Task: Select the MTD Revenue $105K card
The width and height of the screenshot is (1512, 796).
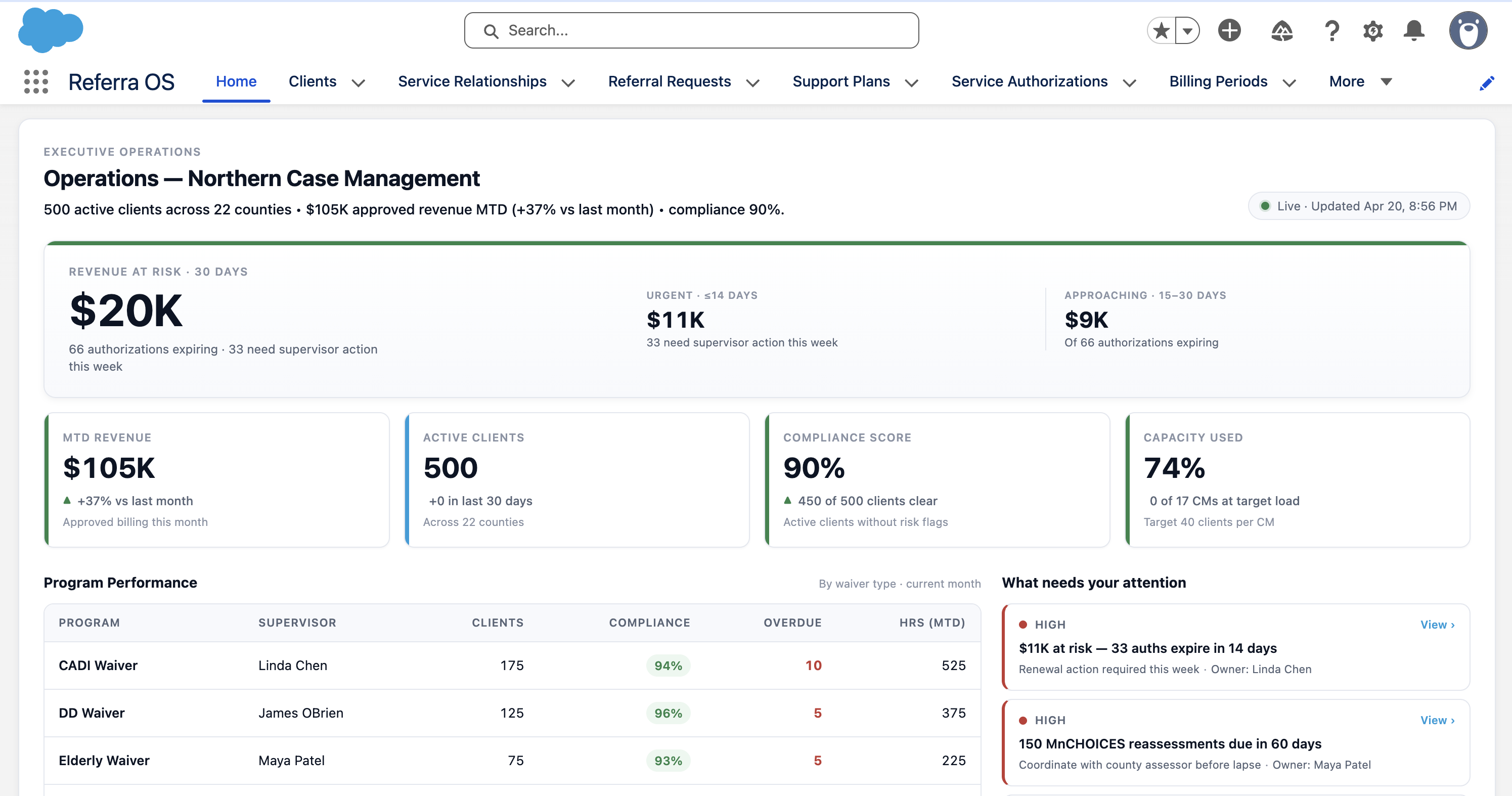Action: pos(216,479)
